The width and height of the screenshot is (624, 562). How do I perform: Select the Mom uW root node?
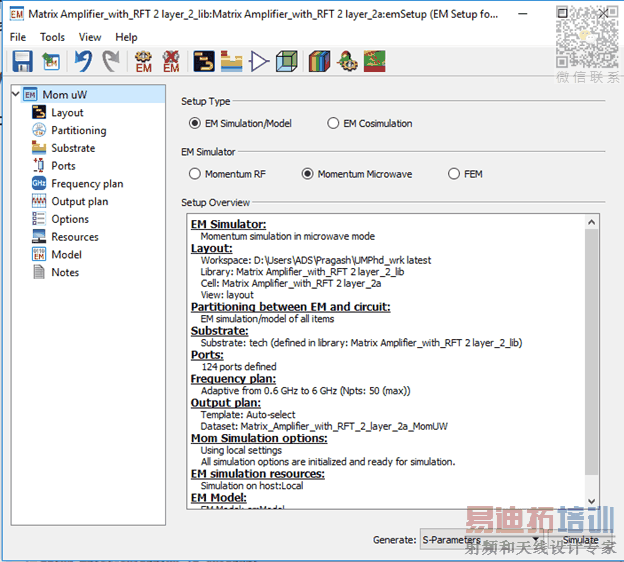click(64, 95)
